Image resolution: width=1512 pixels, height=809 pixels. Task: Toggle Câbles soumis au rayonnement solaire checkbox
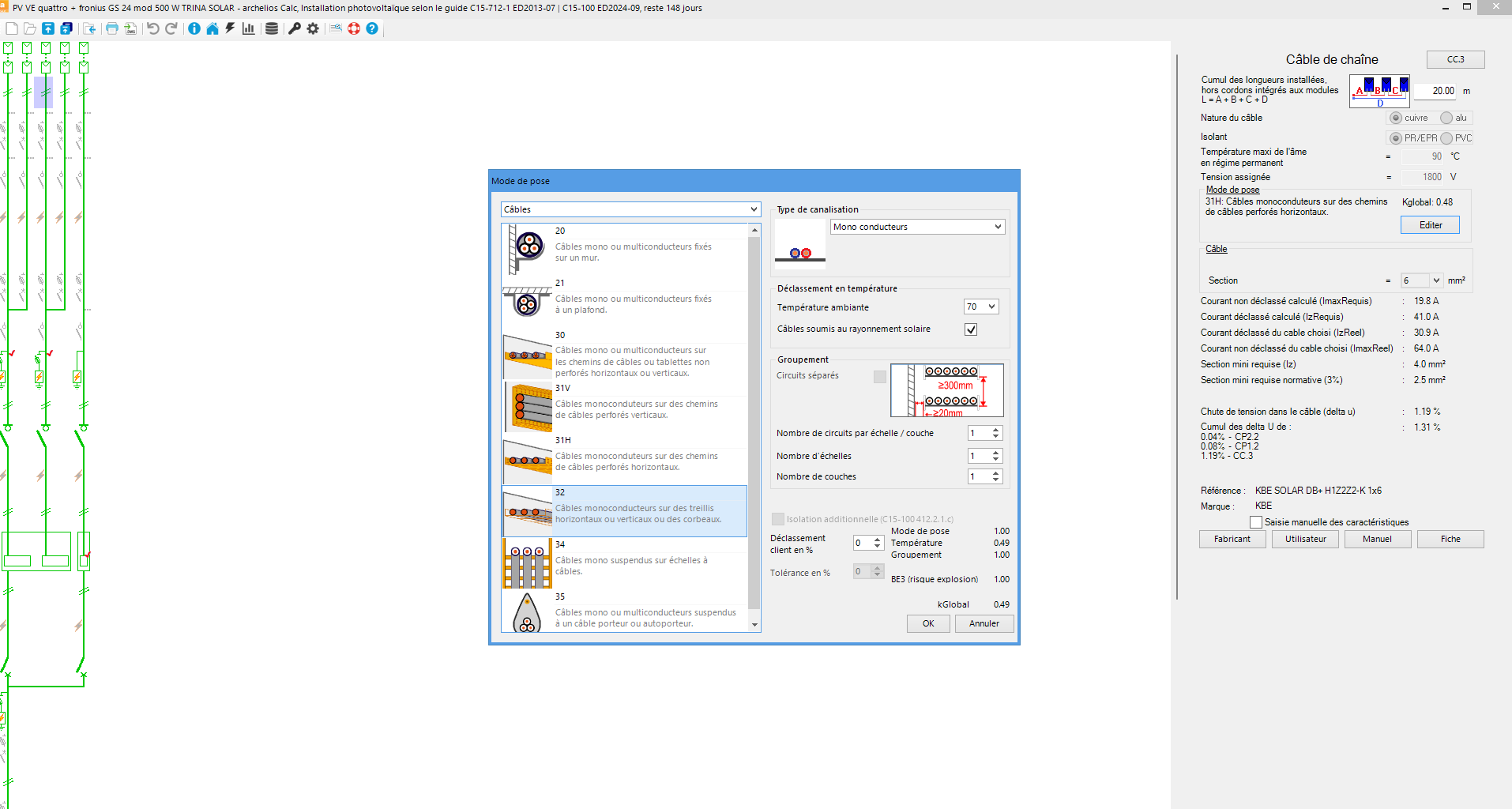(x=971, y=329)
